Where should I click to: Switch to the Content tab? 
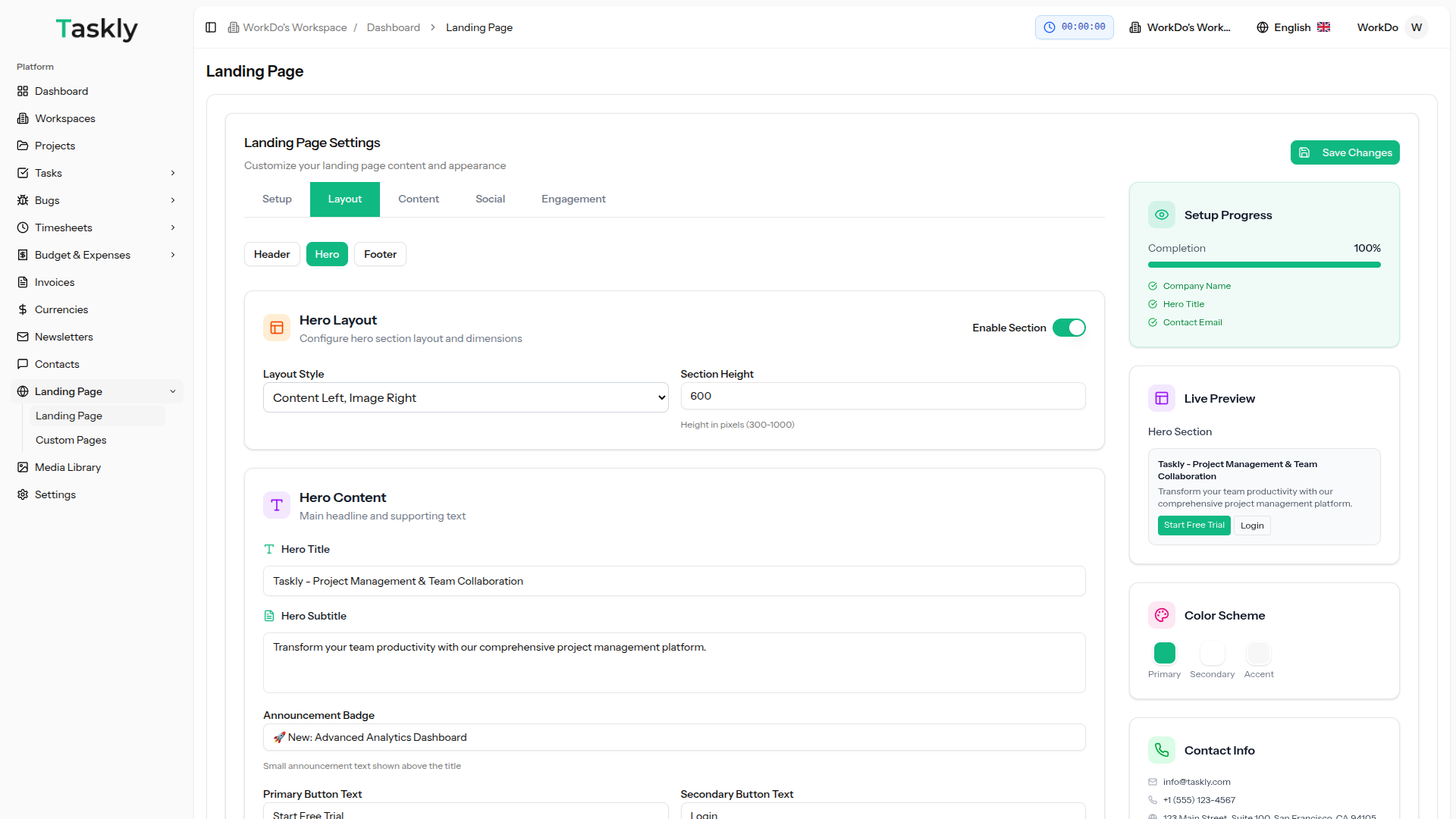click(x=418, y=199)
